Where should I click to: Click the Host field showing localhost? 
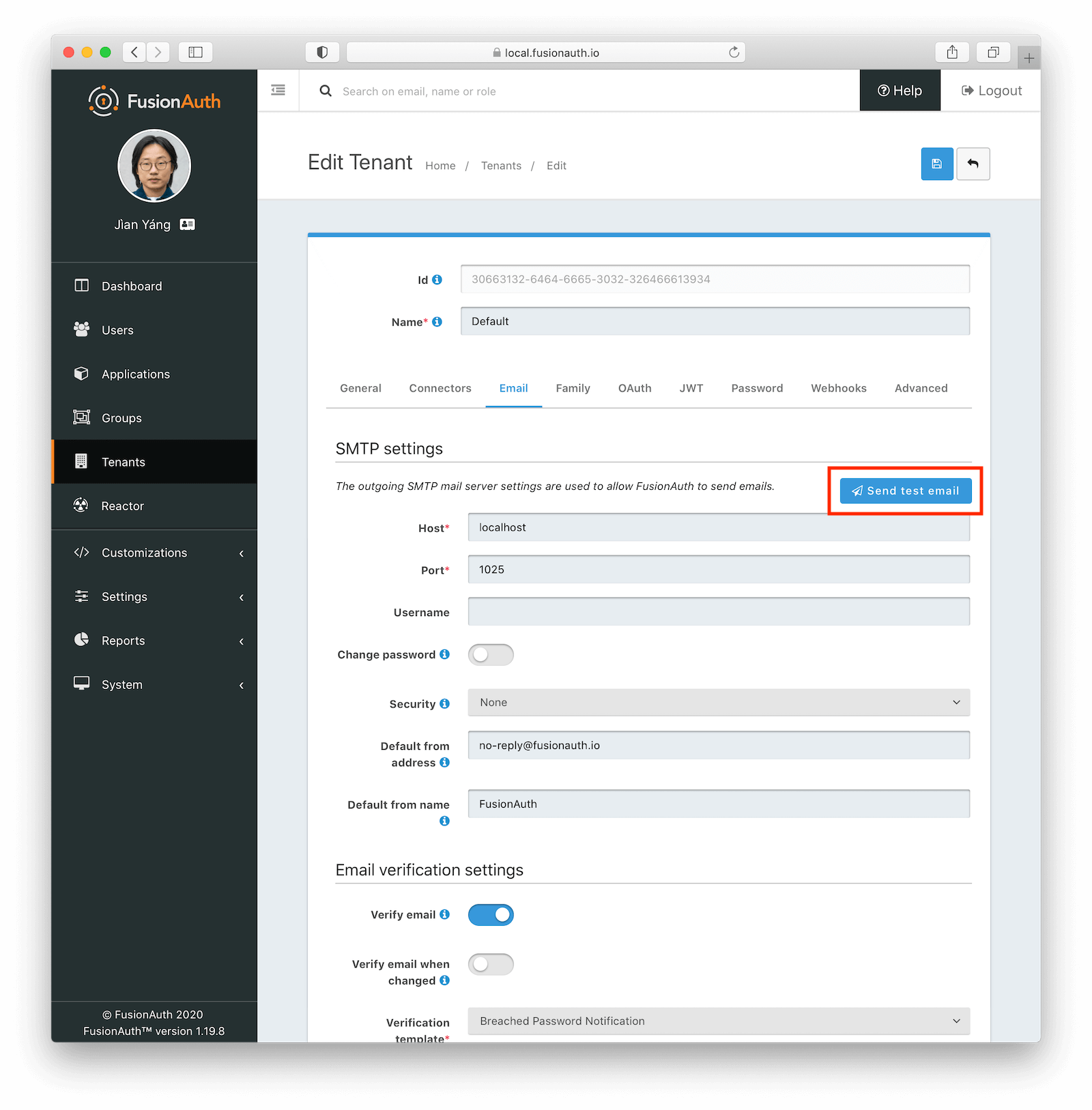(x=719, y=527)
